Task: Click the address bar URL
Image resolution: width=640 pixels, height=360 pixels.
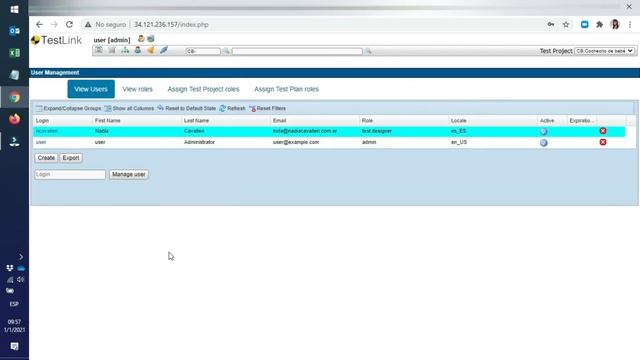Action: (x=171, y=24)
